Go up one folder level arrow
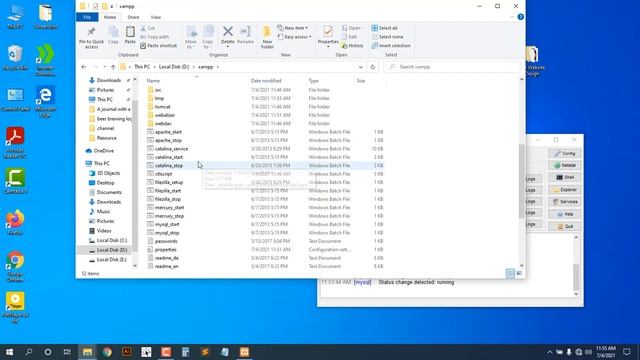This screenshot has width=640, height=360. [113, 67]
